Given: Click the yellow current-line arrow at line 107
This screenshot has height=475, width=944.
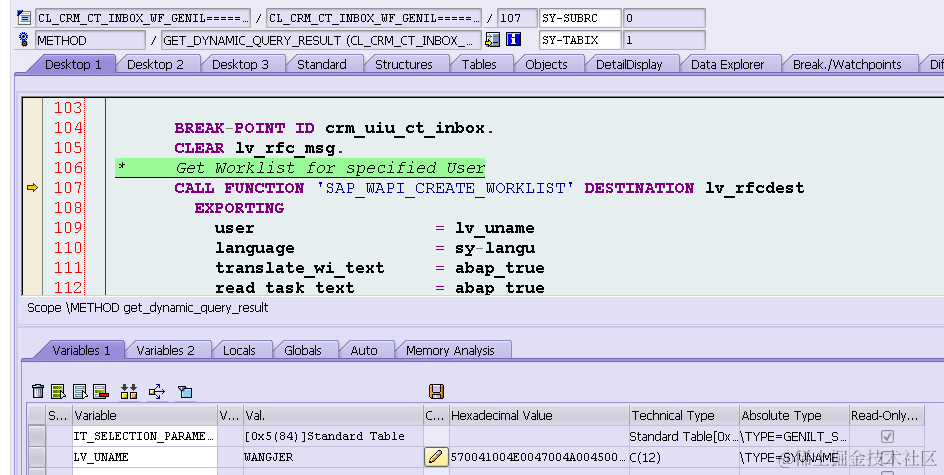Looking at the screenshot, I should pyautogui.click(x=33, y=188).
